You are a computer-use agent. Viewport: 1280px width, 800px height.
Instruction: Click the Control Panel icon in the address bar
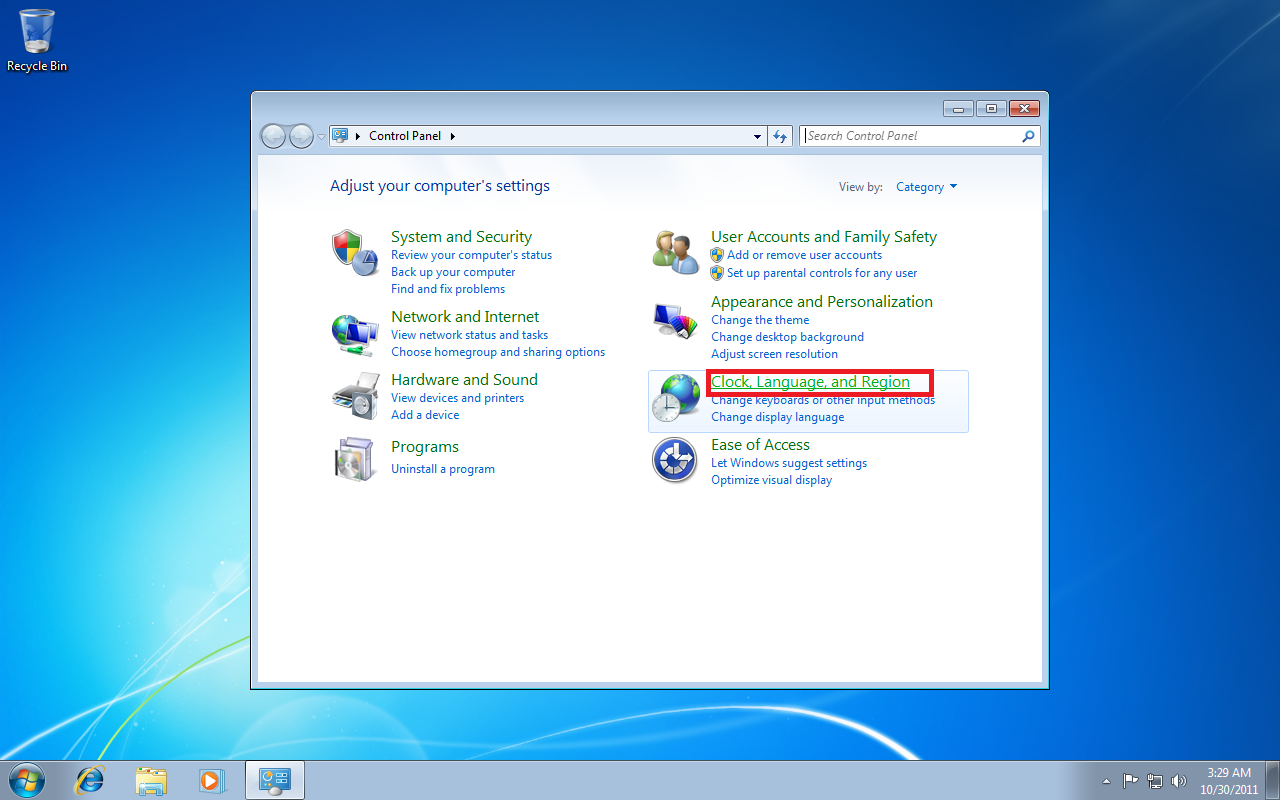(x=340, y=136)
